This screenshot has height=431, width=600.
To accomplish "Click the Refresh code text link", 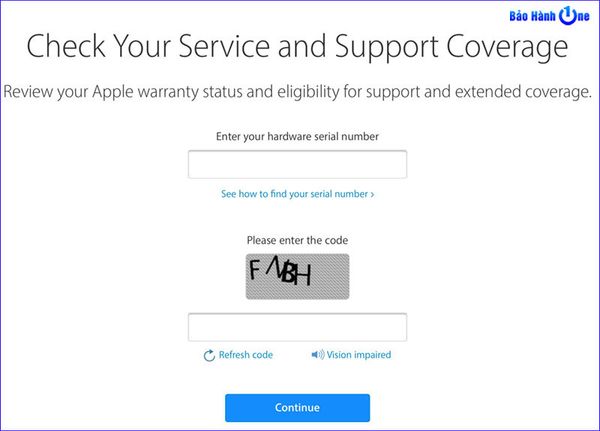I will (245, 355).
